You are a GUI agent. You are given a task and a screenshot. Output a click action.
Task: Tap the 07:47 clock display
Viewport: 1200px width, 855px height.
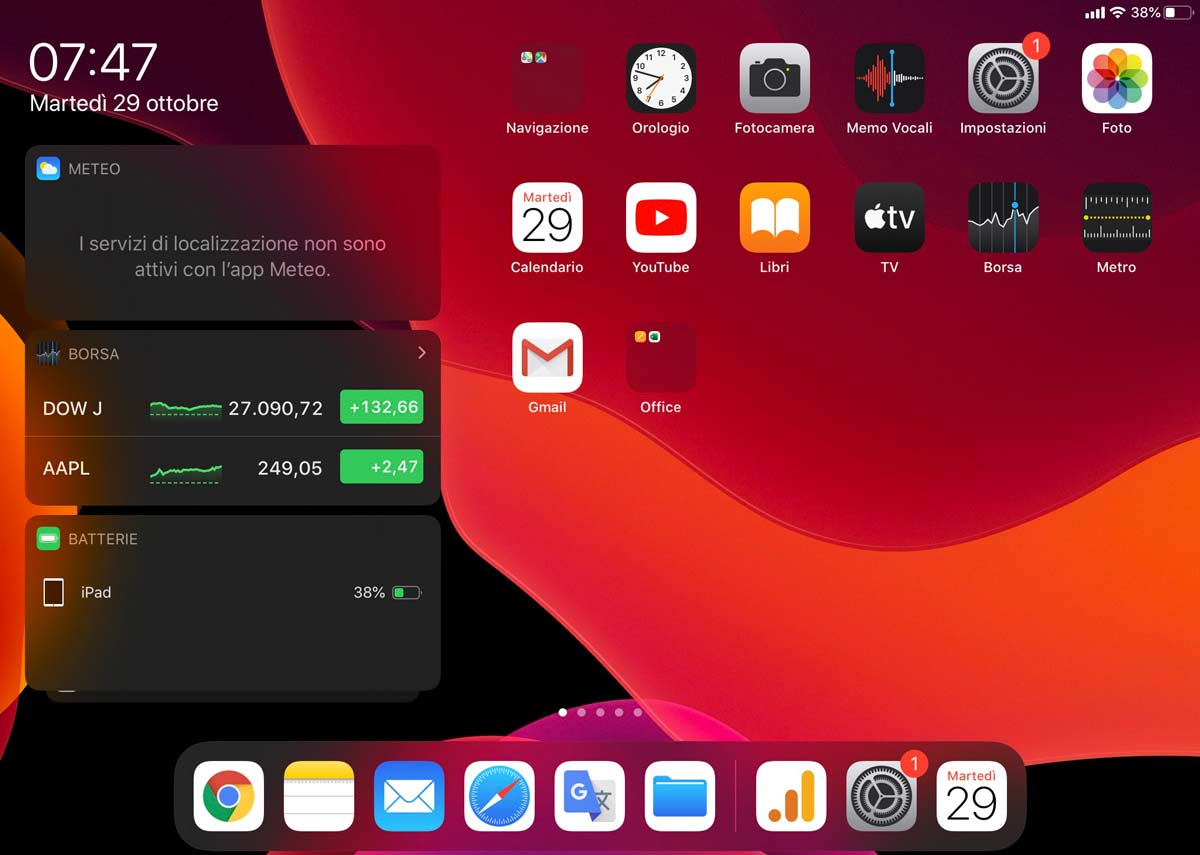click(x=93, y=63)
